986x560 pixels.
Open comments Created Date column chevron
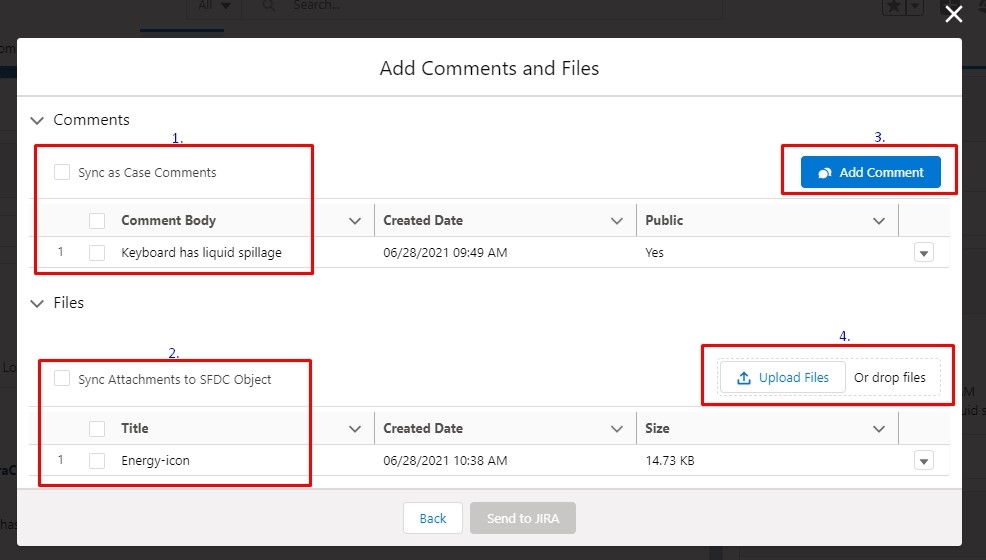tap(617, 221)
